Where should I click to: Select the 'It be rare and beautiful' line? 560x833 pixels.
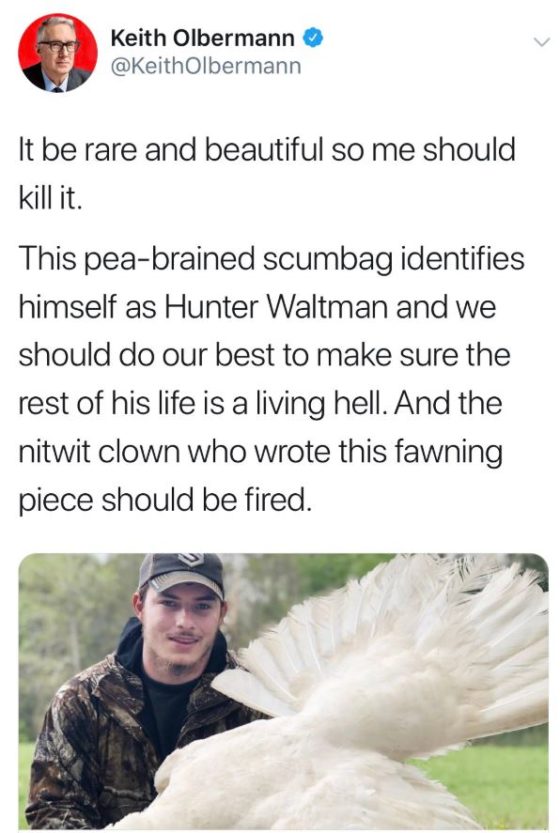pyautogui.click(x=267, y=149)
